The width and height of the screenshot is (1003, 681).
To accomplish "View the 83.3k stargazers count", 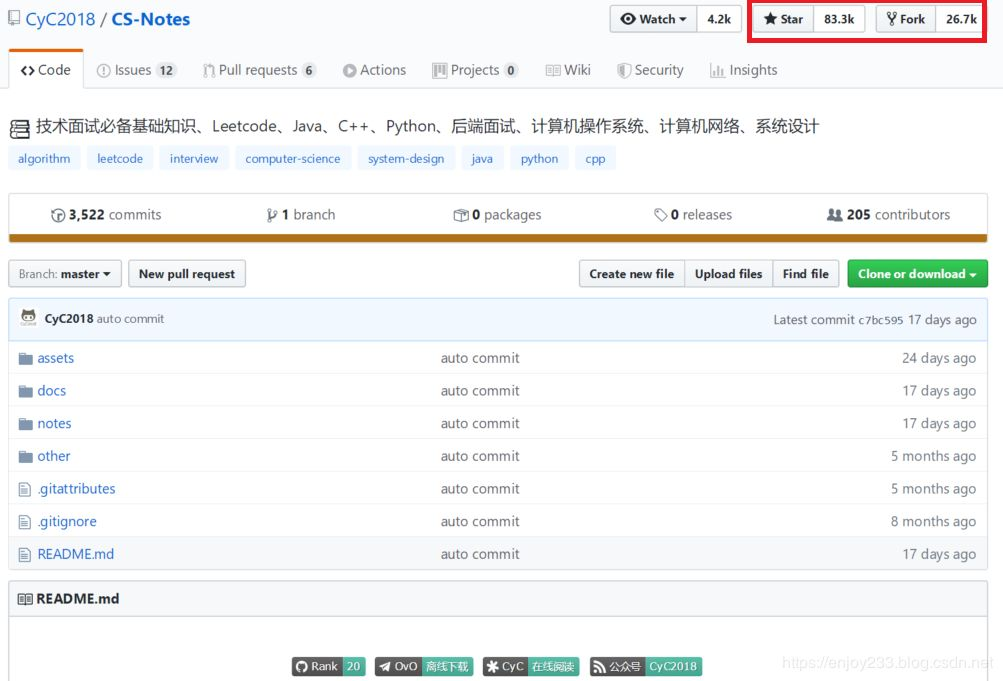I will point(839,19).
